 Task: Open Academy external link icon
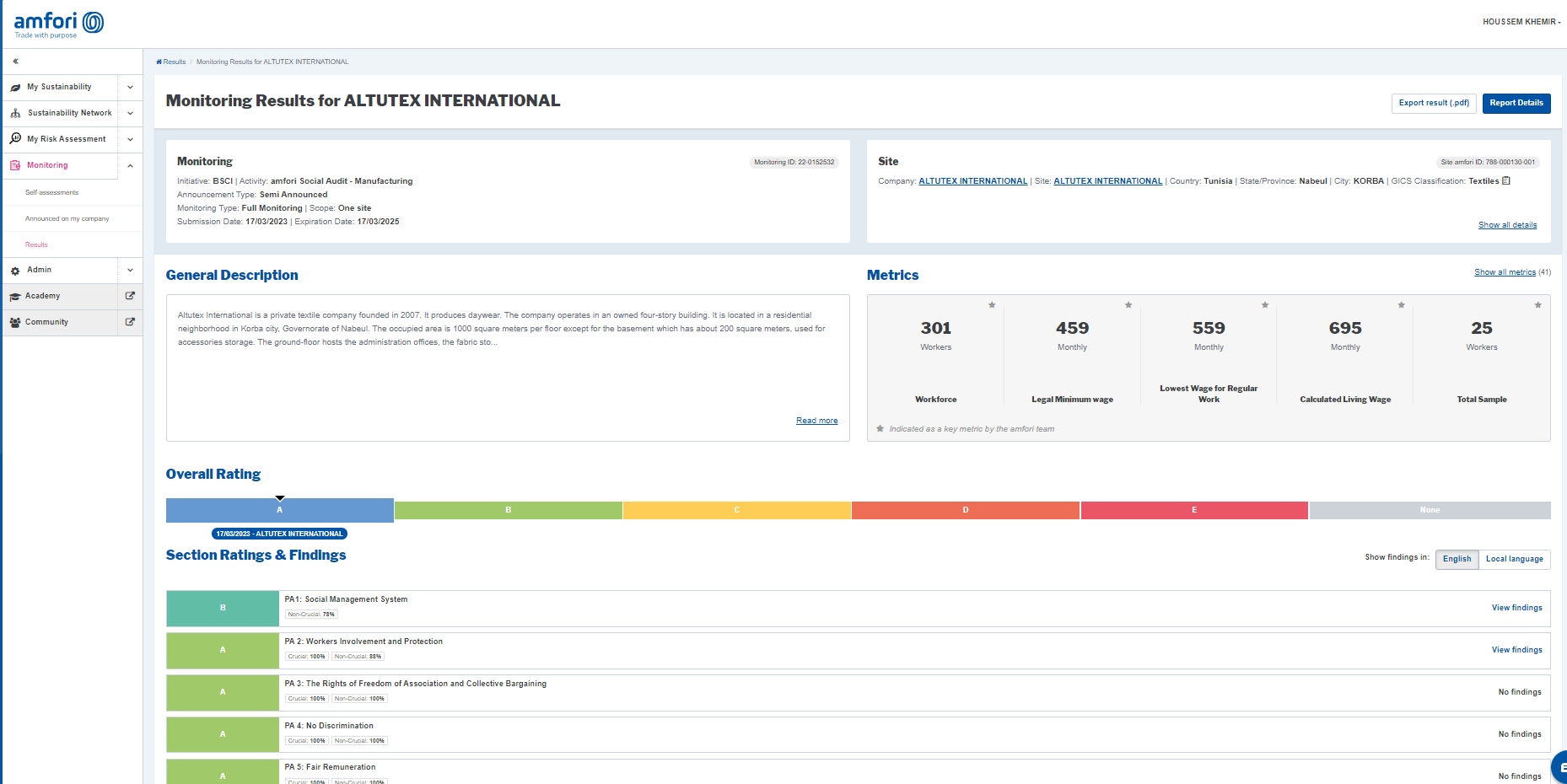click(130, 296)
